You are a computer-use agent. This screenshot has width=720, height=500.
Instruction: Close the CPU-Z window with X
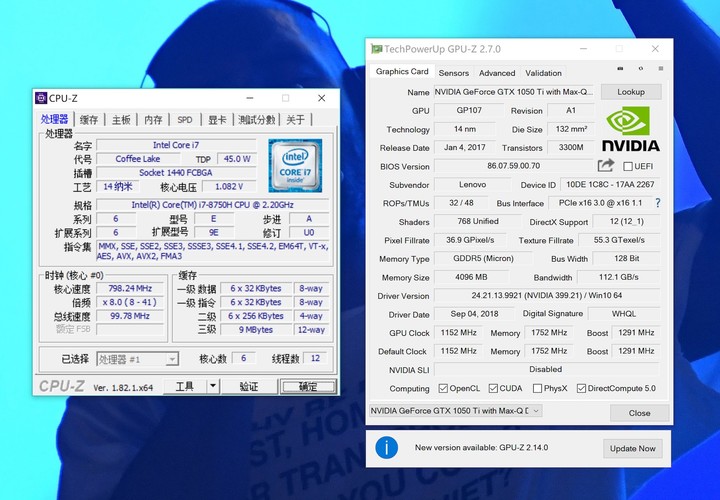tap(322, 98)
